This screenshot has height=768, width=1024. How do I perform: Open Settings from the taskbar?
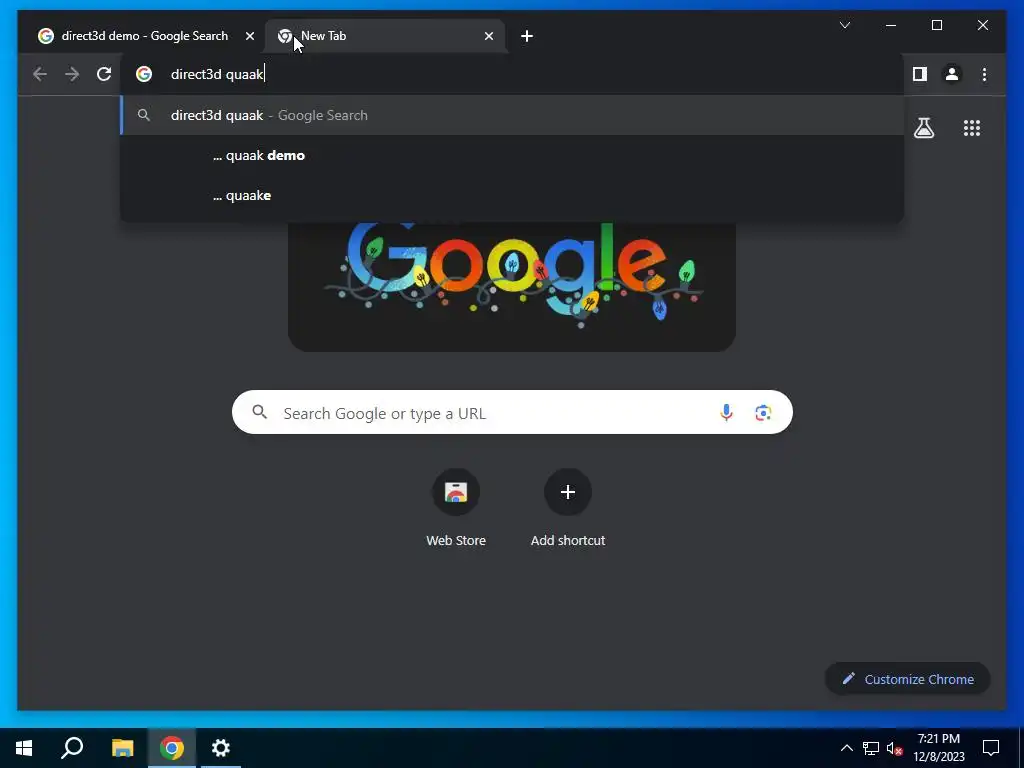tap(221, 748)
